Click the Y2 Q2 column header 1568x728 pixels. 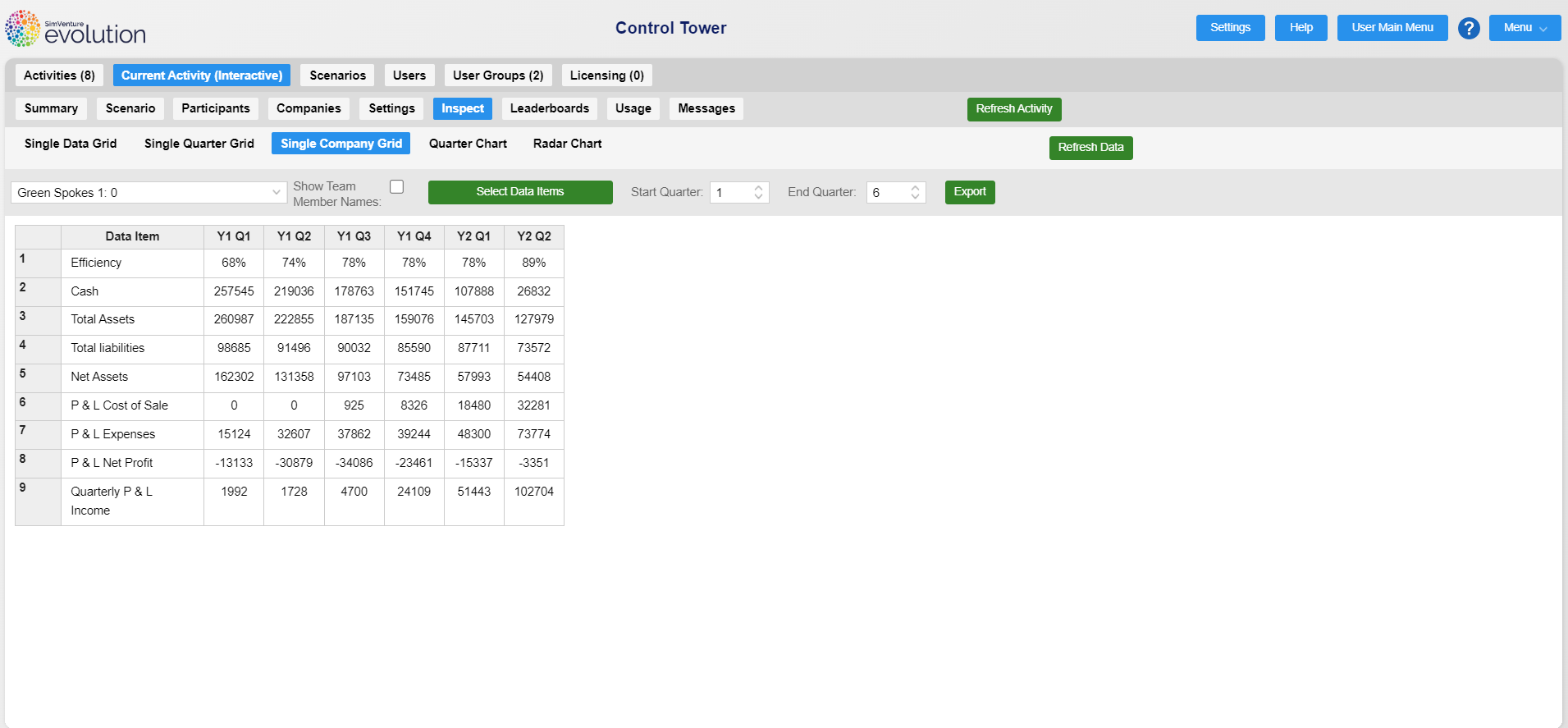534,236
